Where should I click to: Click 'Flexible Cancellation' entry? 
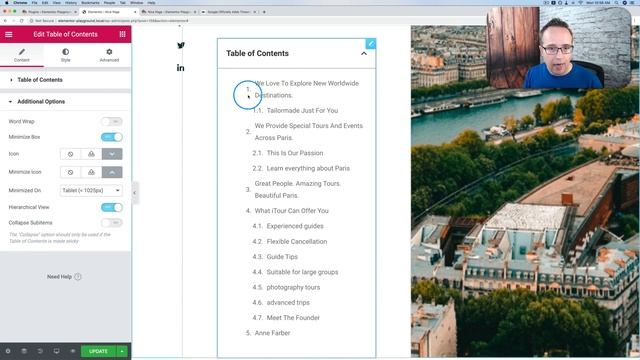point(297,242)
